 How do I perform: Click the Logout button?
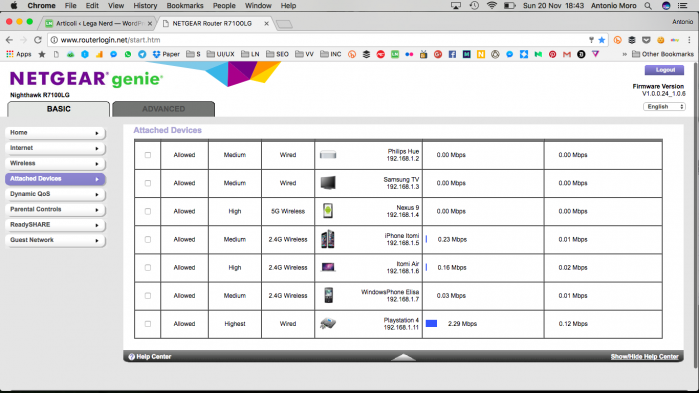[x=664, y=70]
